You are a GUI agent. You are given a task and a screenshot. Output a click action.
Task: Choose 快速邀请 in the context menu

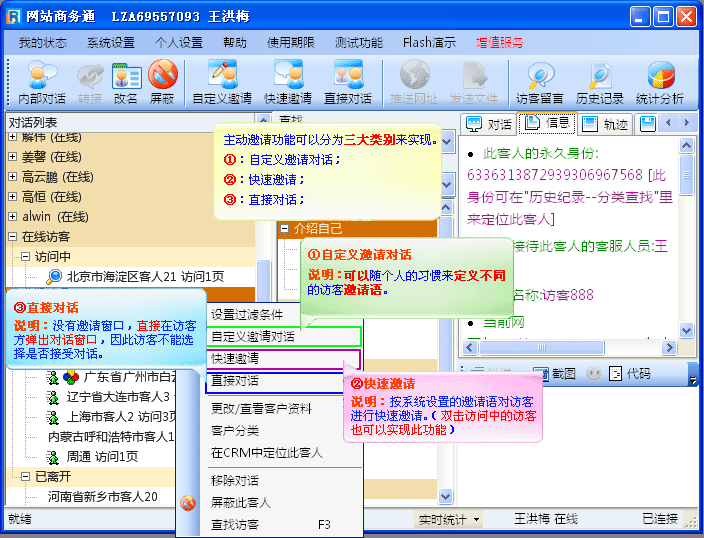click(235, 358)
